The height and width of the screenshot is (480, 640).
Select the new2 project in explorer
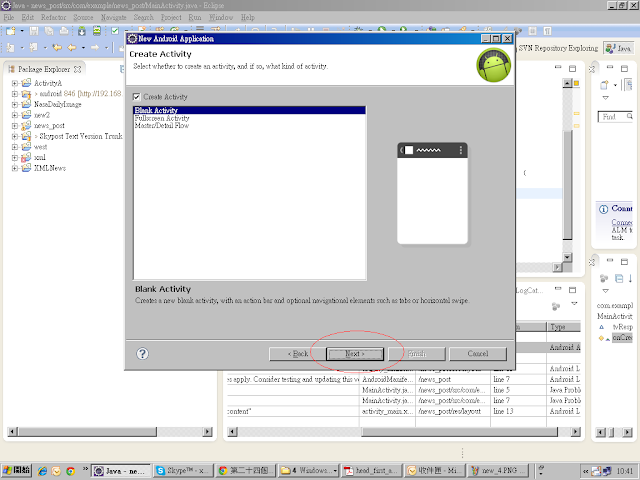tap(42, 115)
